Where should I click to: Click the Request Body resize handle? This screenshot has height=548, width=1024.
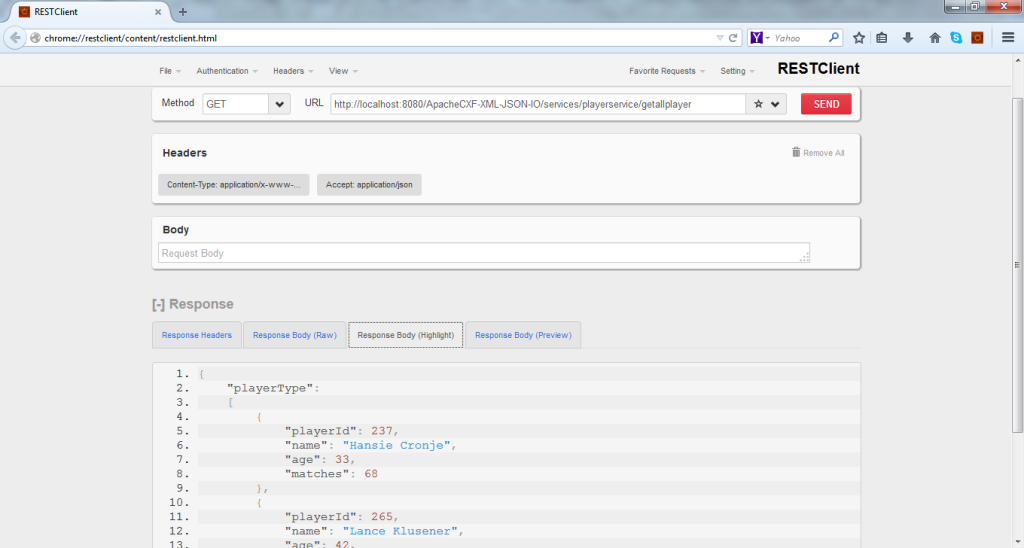[x=805, y=257]
